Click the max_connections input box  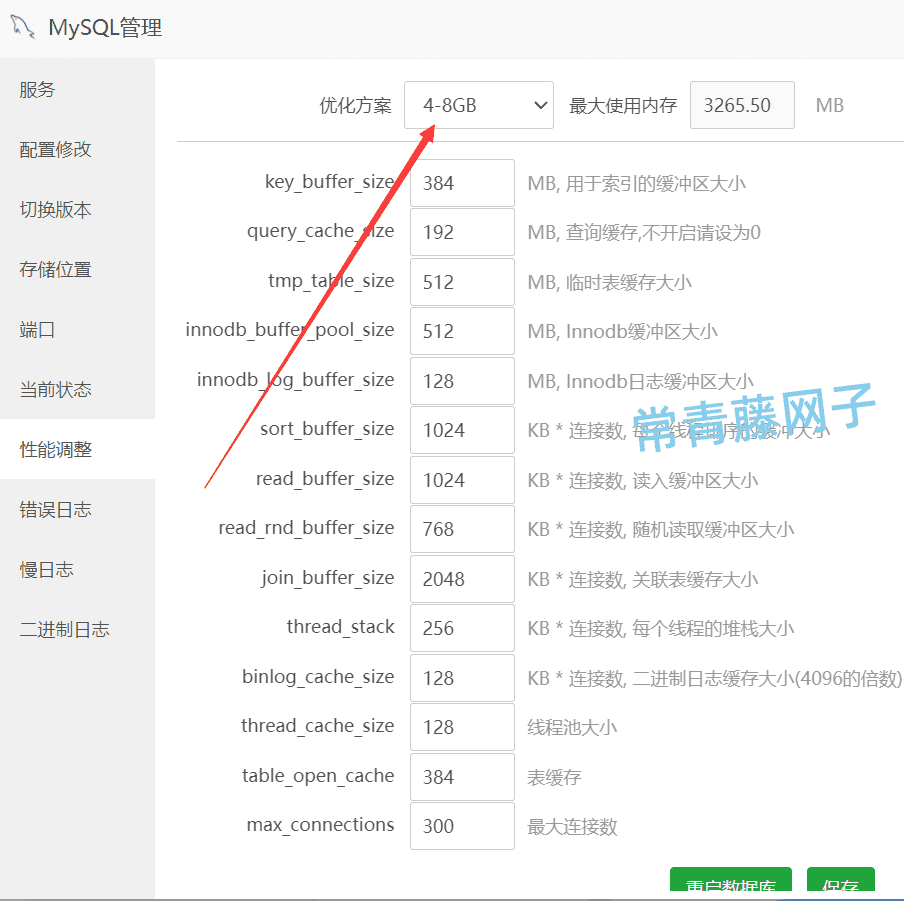(x=461, y=826)
